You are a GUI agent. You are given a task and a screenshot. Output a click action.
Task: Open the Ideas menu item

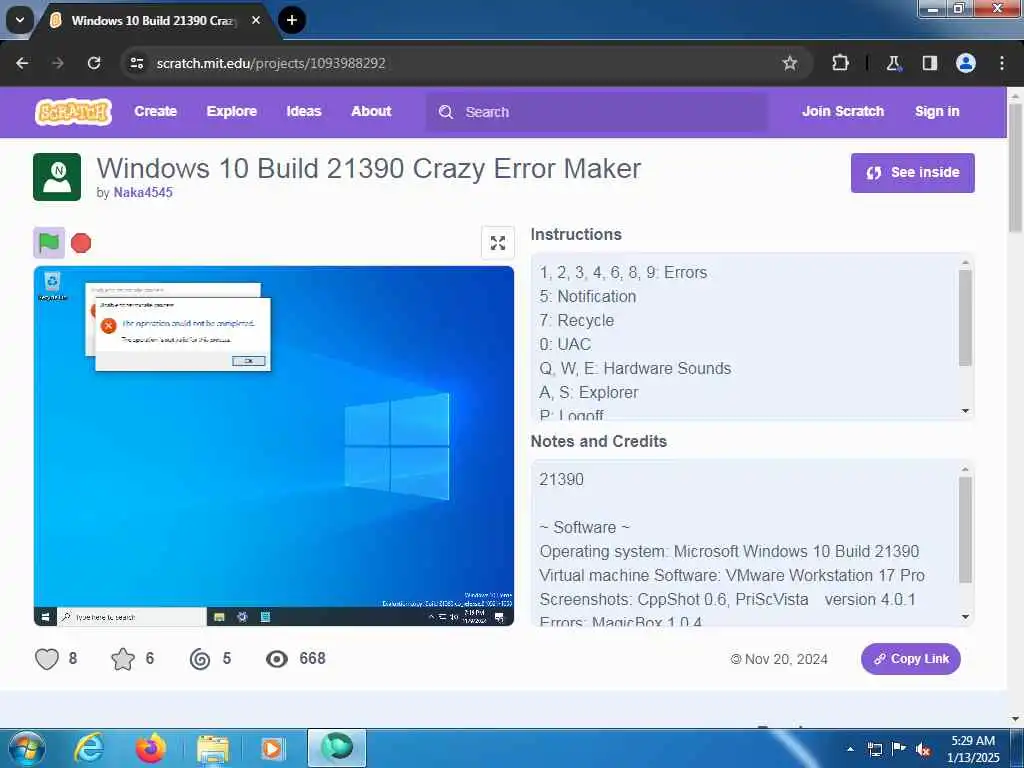point(304,112)
